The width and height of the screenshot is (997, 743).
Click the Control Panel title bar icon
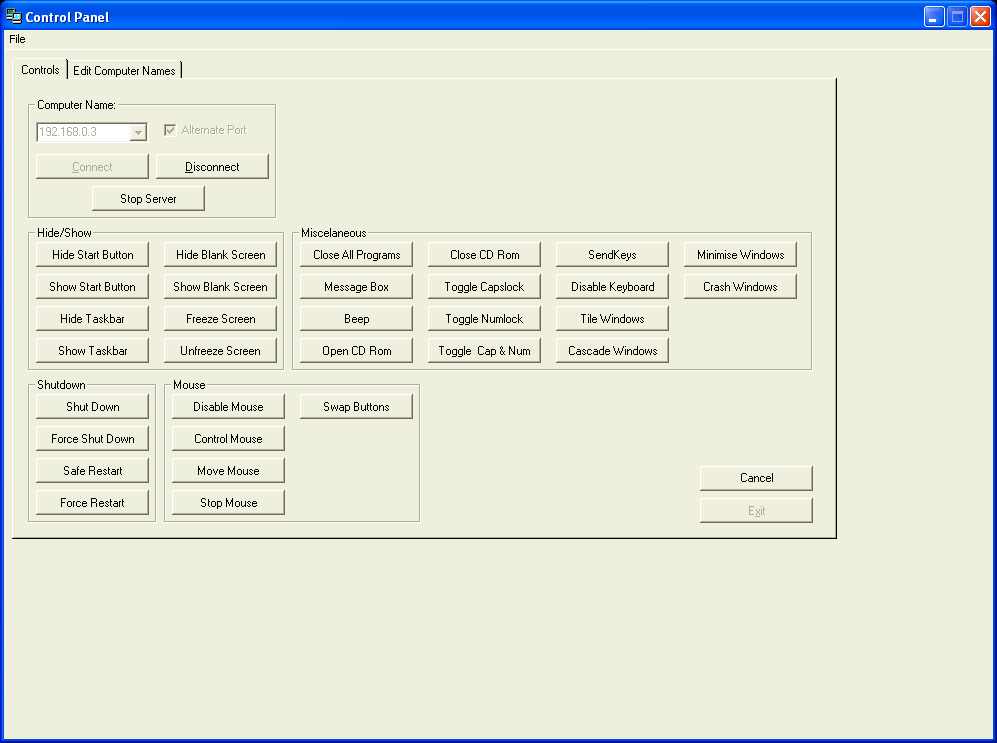pyautogui.click(x=14, y=16)
